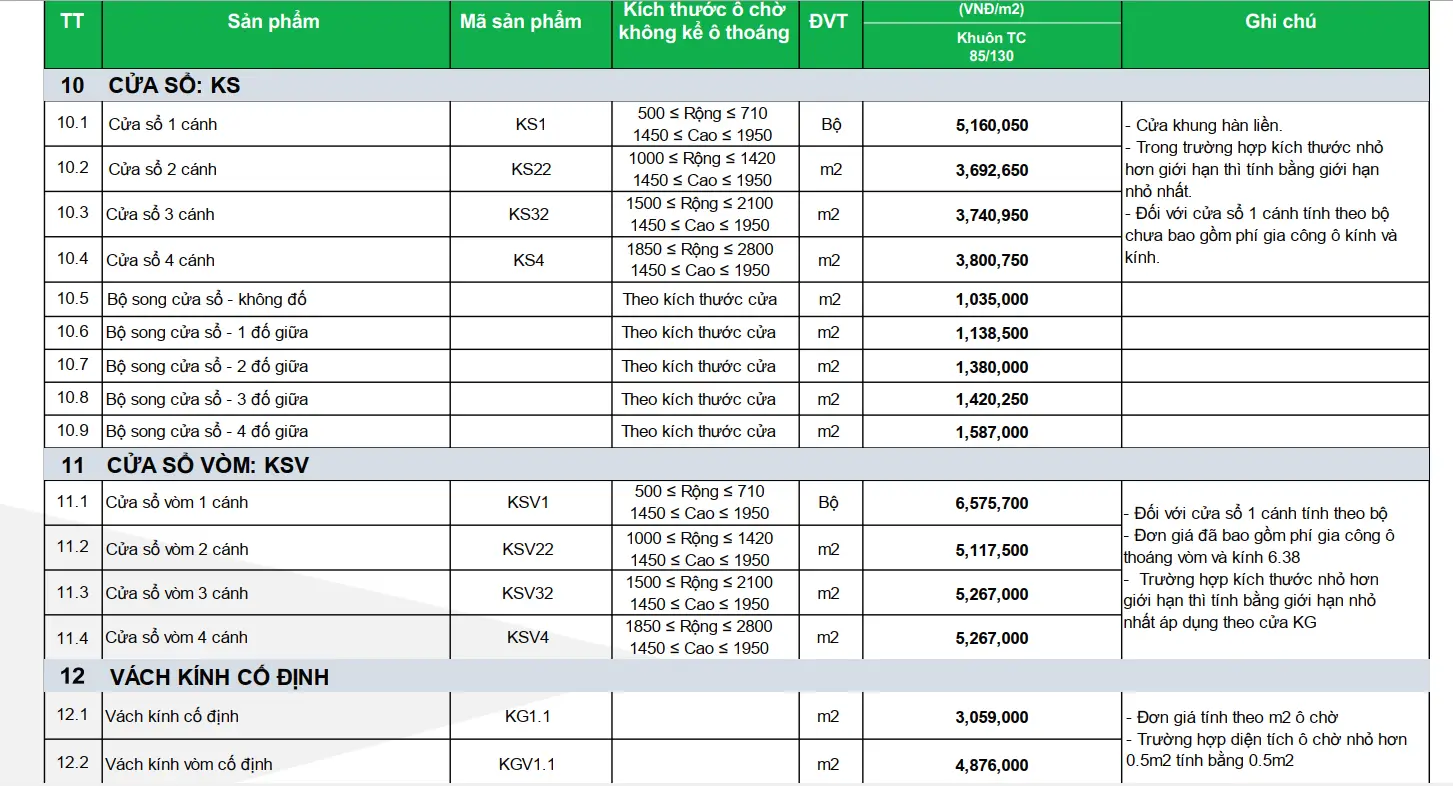The image size is (1453, 786).
Task: Select the KSV32 product code cell
Action: [x=528, y=593]
